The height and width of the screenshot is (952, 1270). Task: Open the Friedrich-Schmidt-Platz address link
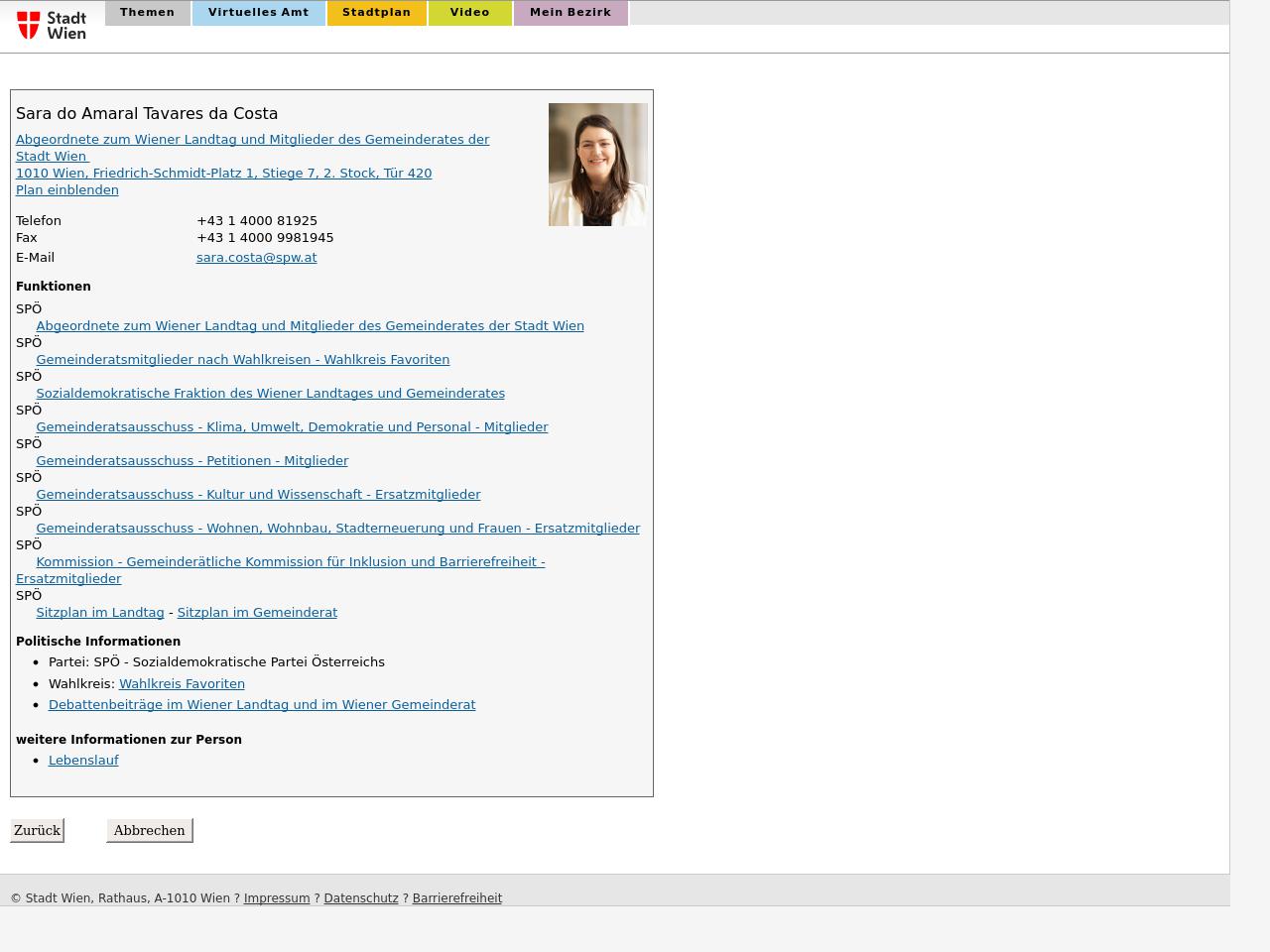pyautogui.click(x=223, y=174)
